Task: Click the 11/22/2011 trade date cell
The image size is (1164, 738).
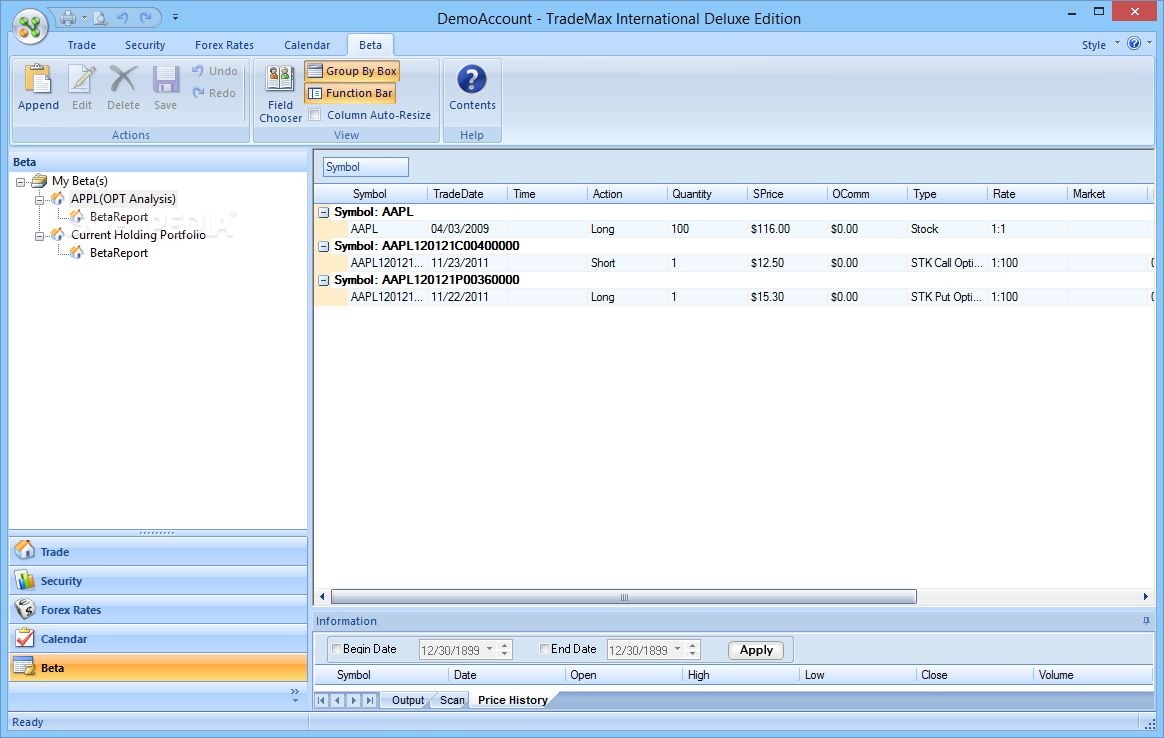Action: pyautogui.click(x=467, y=297)
